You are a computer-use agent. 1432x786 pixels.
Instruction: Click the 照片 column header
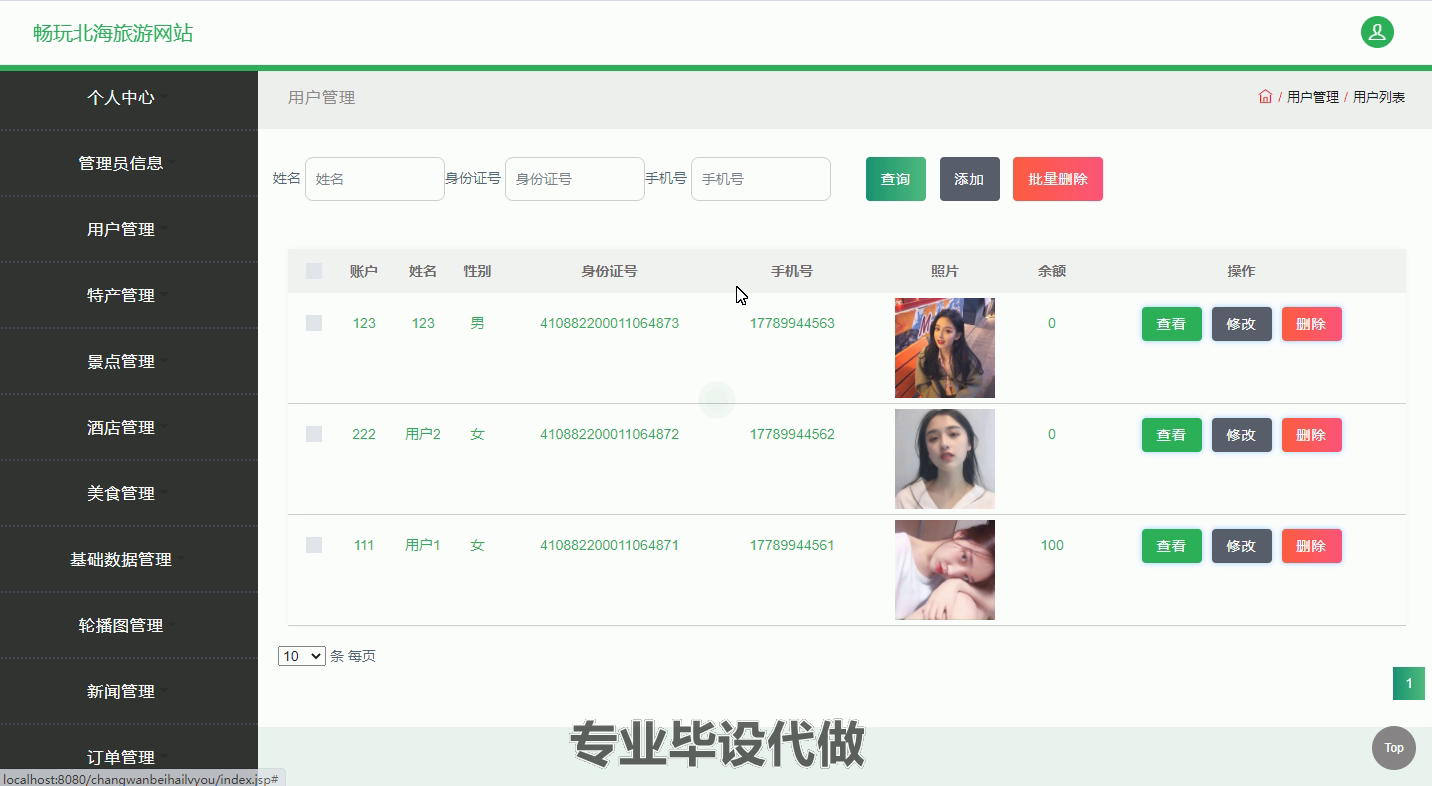point(945,271)
